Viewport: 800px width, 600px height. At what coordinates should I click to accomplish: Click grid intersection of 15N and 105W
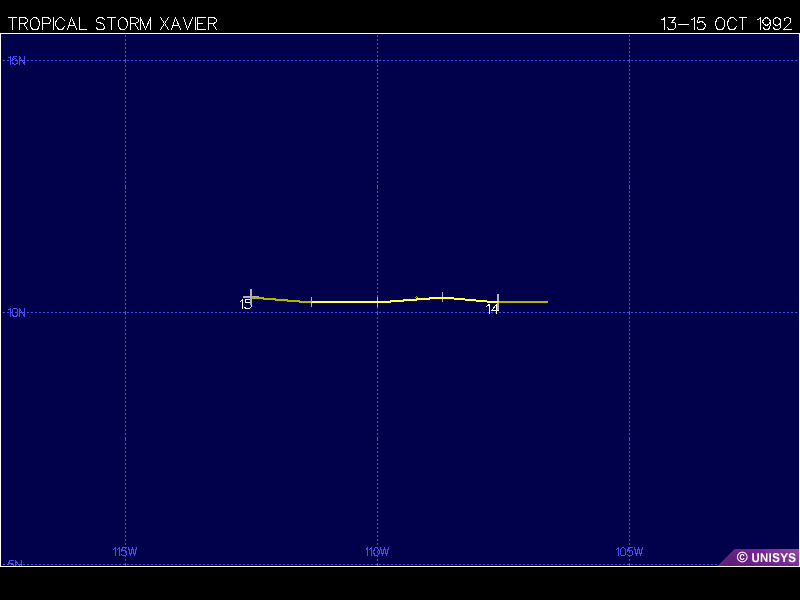(x=629, y=61)
